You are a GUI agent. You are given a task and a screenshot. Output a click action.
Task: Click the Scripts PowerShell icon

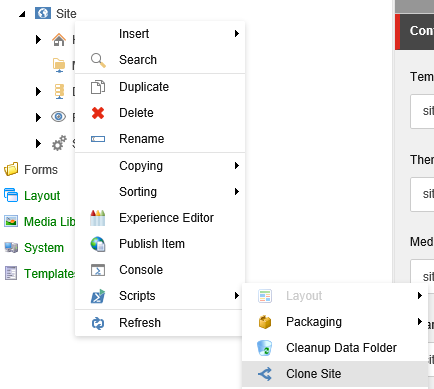click(98, 296)
